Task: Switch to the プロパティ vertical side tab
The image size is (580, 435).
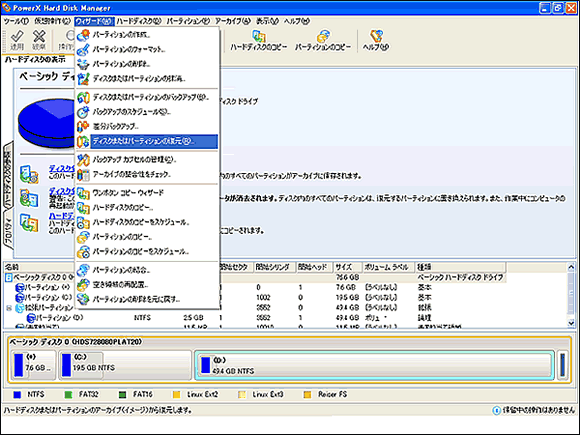Action: click(x=8, y=230)
